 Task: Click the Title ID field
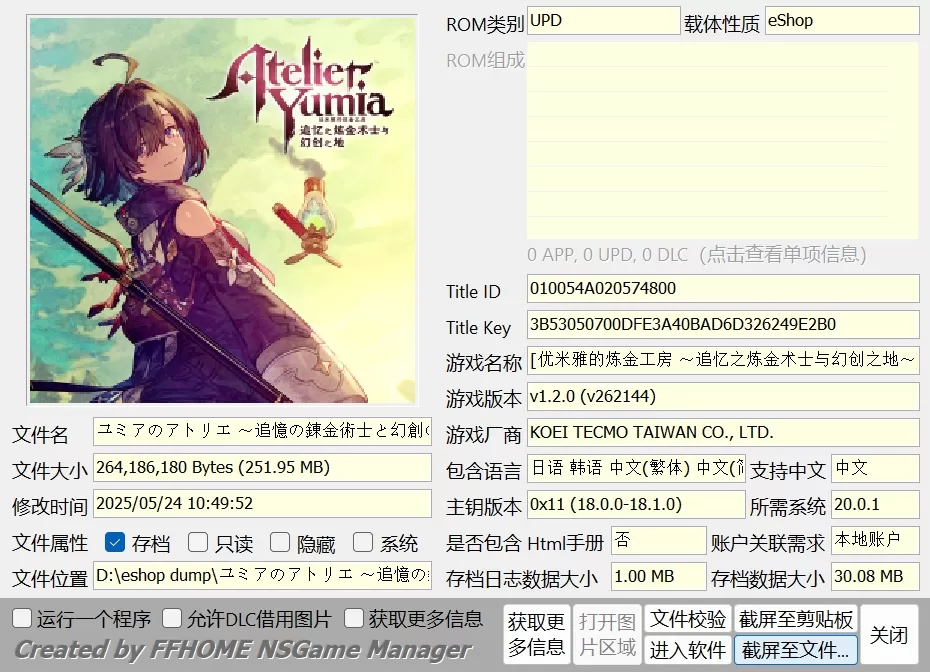(722, 290)
